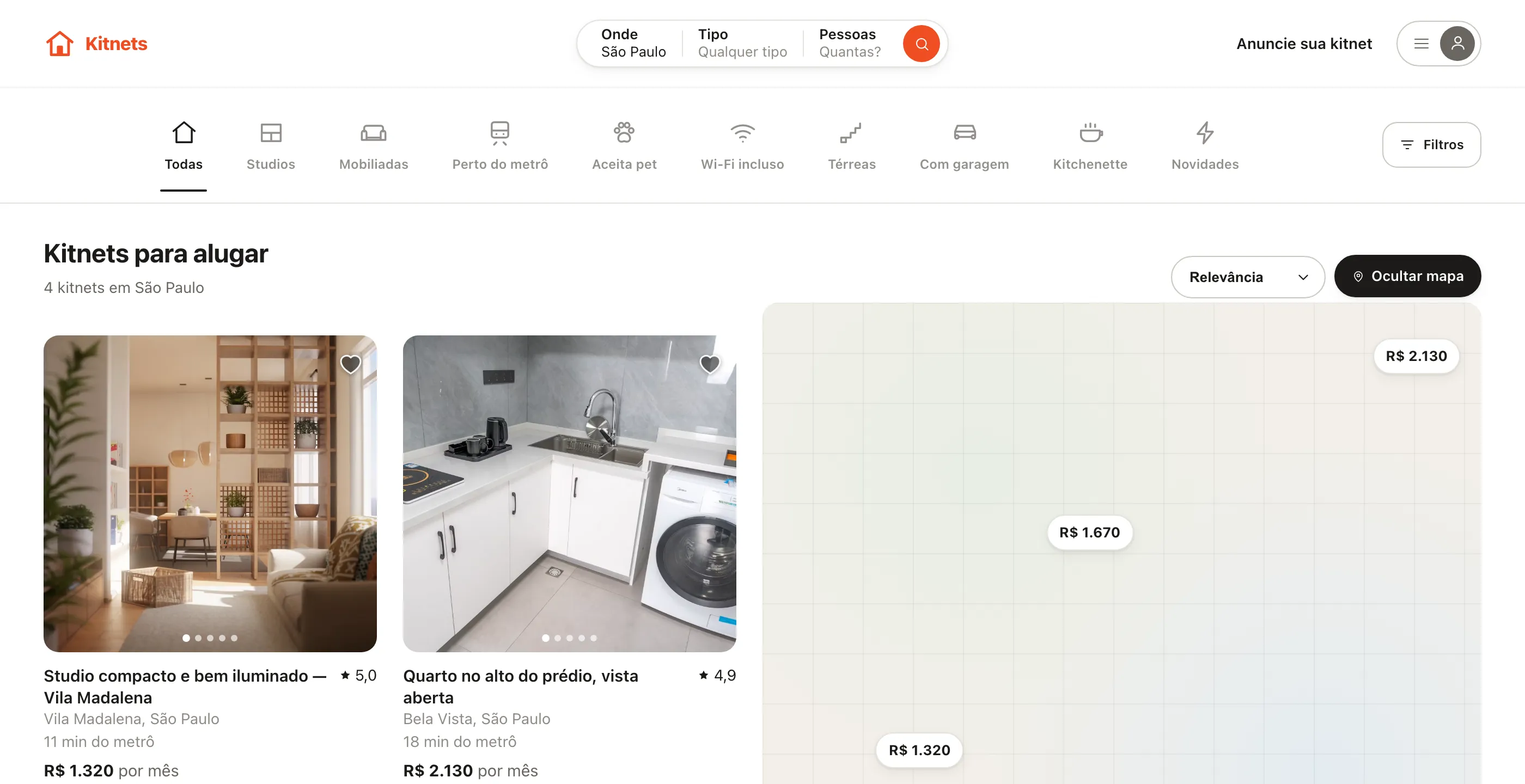Select the Studios category icon
1525x784 pixels.
coord(271,132)
